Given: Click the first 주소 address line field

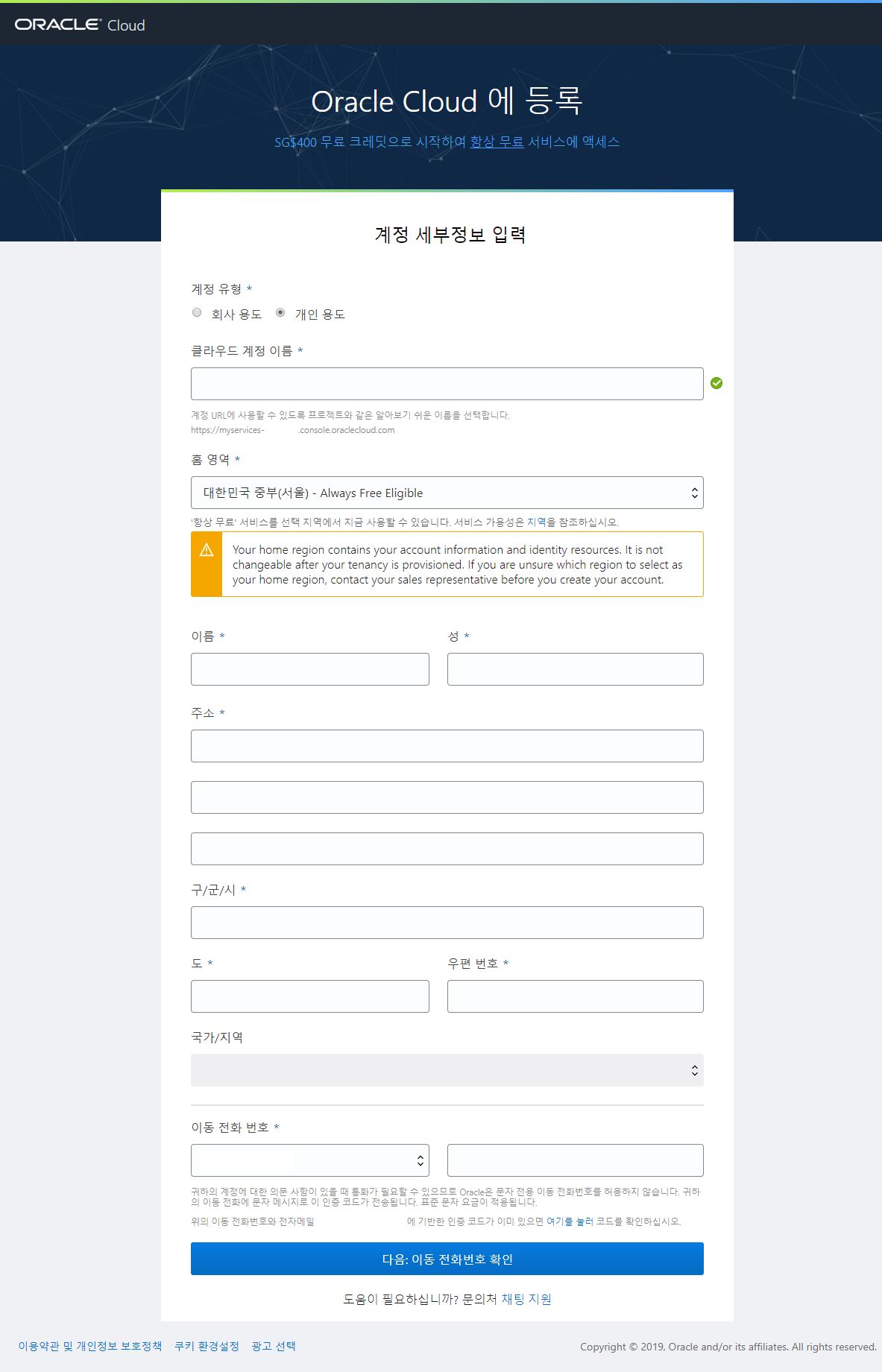Looking at the screenshot, I should pyautogui.click(x=447, y=746).
